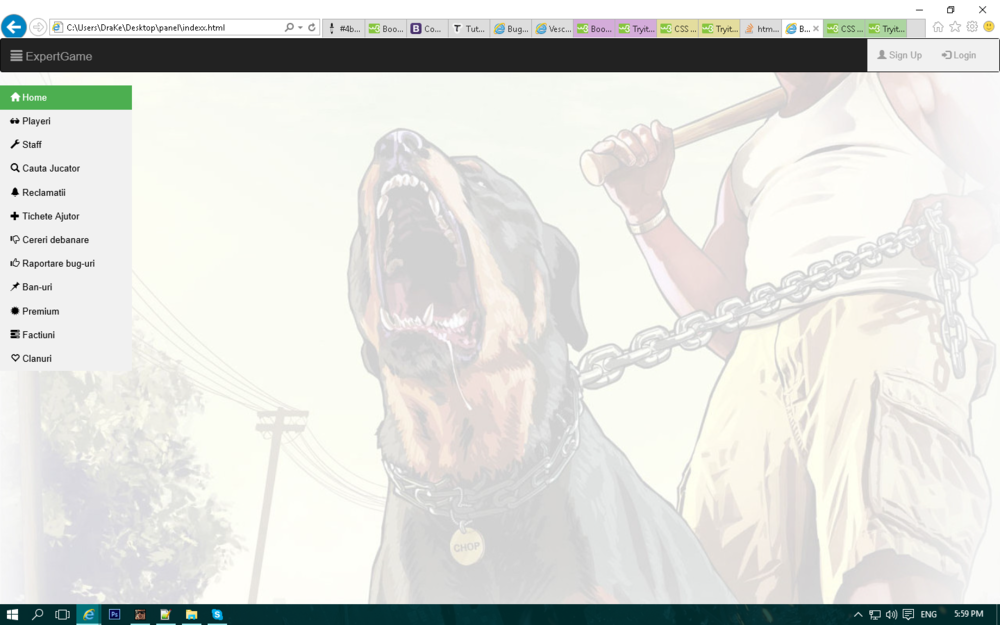Open Premium via its badge icon

[15, 311]
